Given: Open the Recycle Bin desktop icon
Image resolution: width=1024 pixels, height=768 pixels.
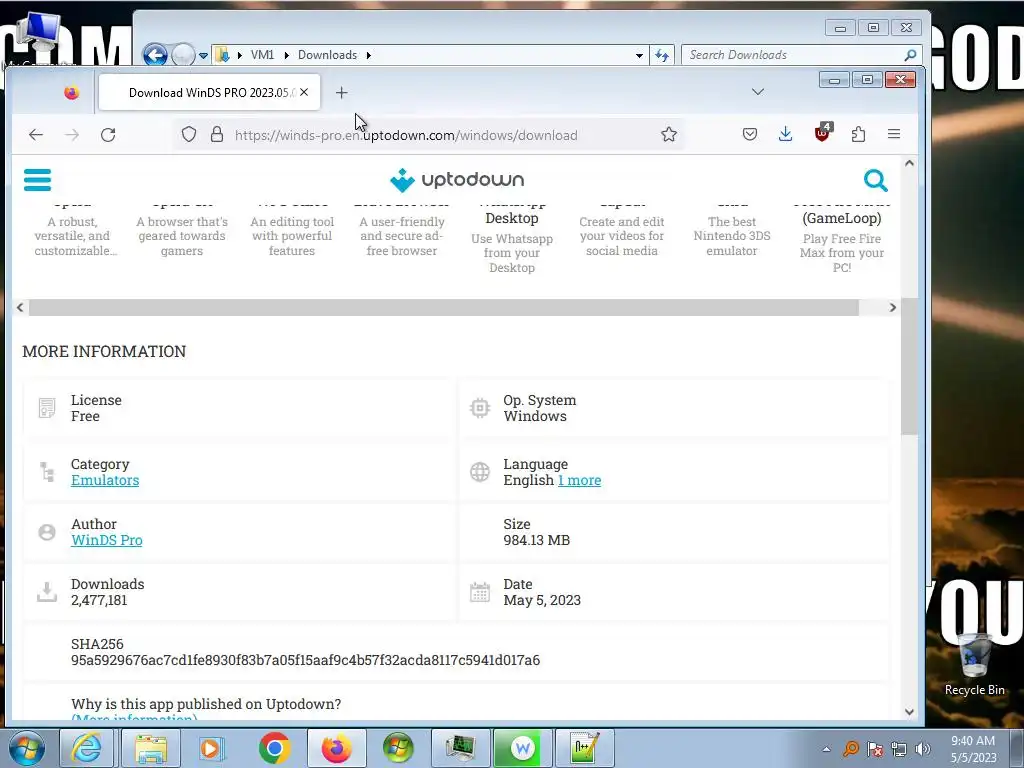Looking at the screenshot, I should [x=974, y=665].
